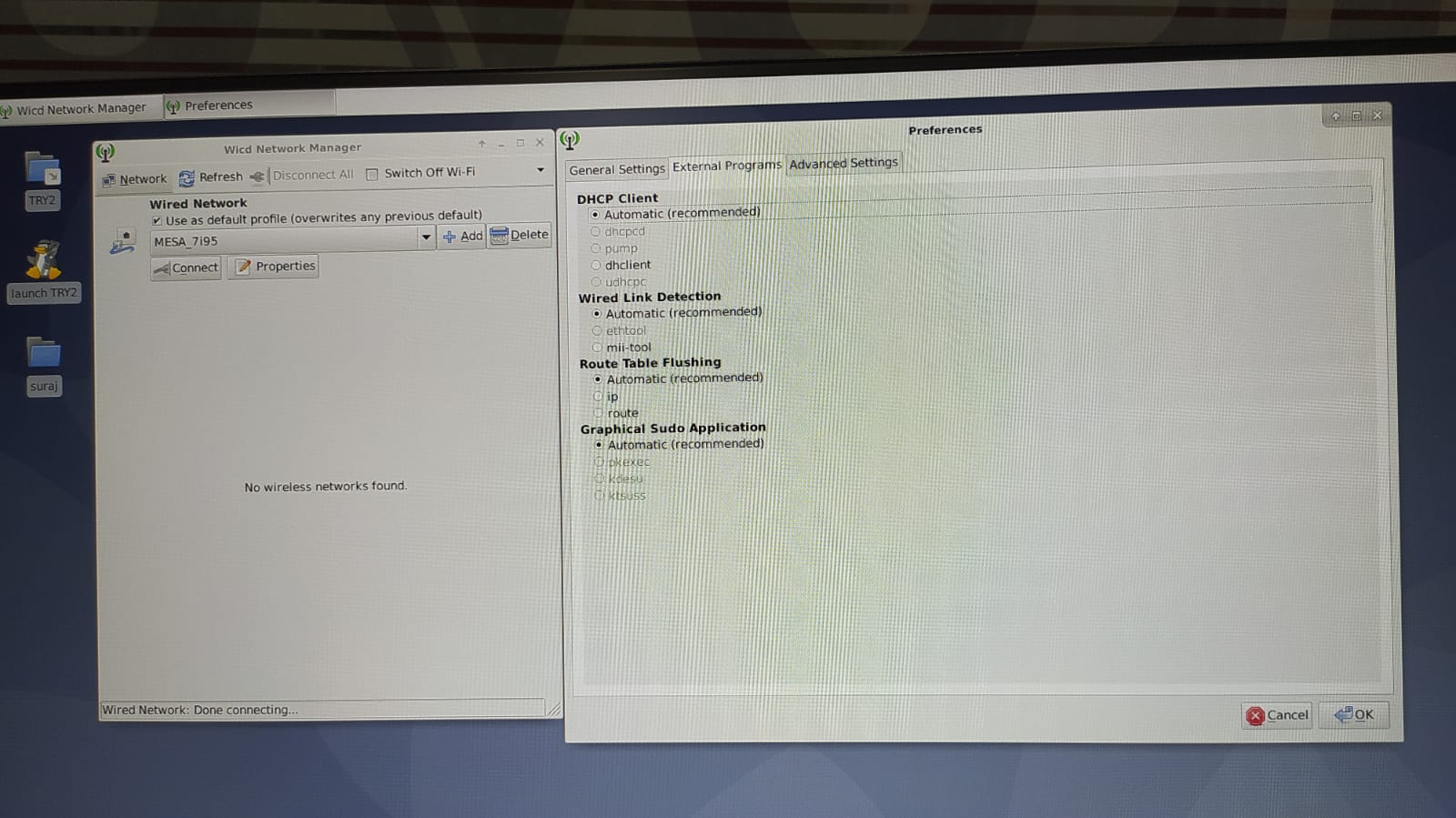Click inside the MESA_7i95 profile name field
This screenshot has width=1456, height=818.
point(283,240)
